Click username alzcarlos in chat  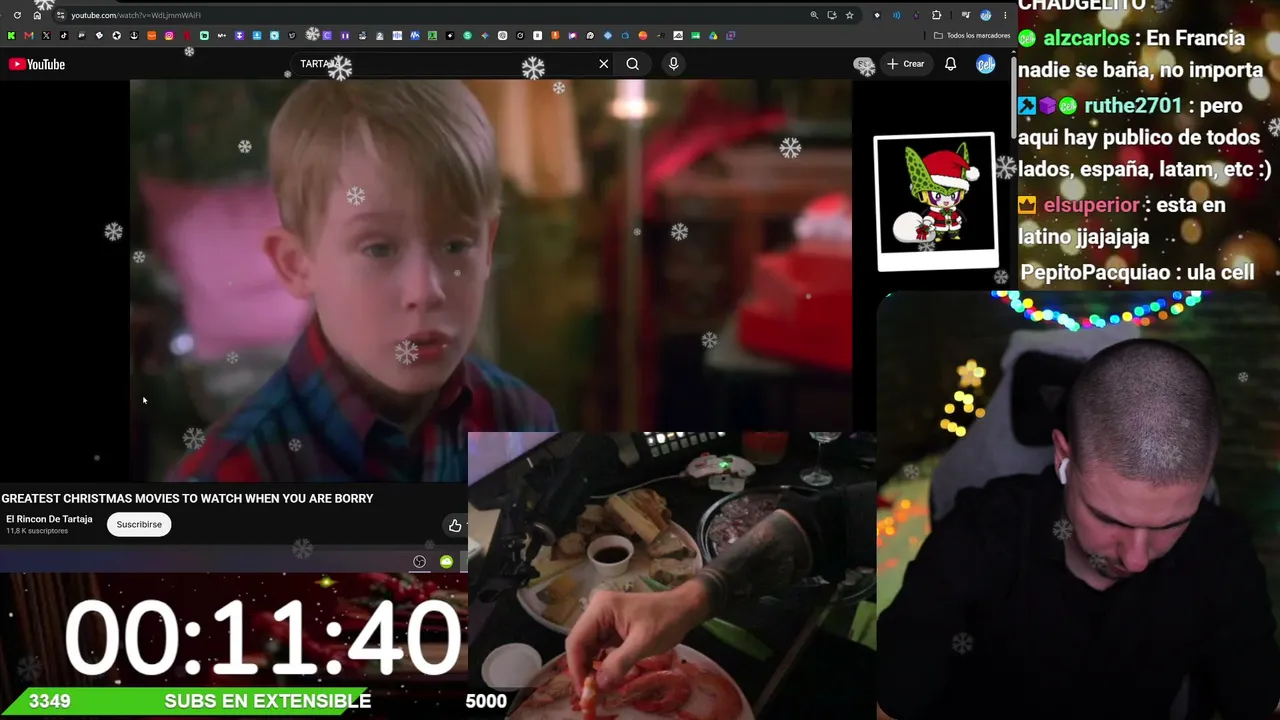pyautogui.click(x=1086, y=38)
